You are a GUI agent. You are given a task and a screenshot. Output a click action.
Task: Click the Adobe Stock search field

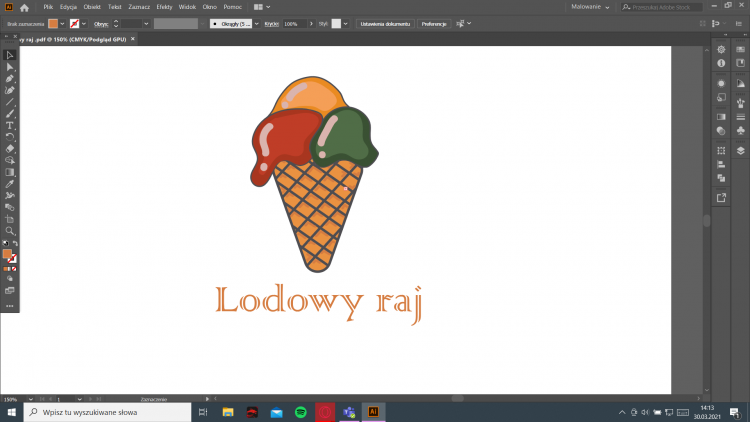680,7
